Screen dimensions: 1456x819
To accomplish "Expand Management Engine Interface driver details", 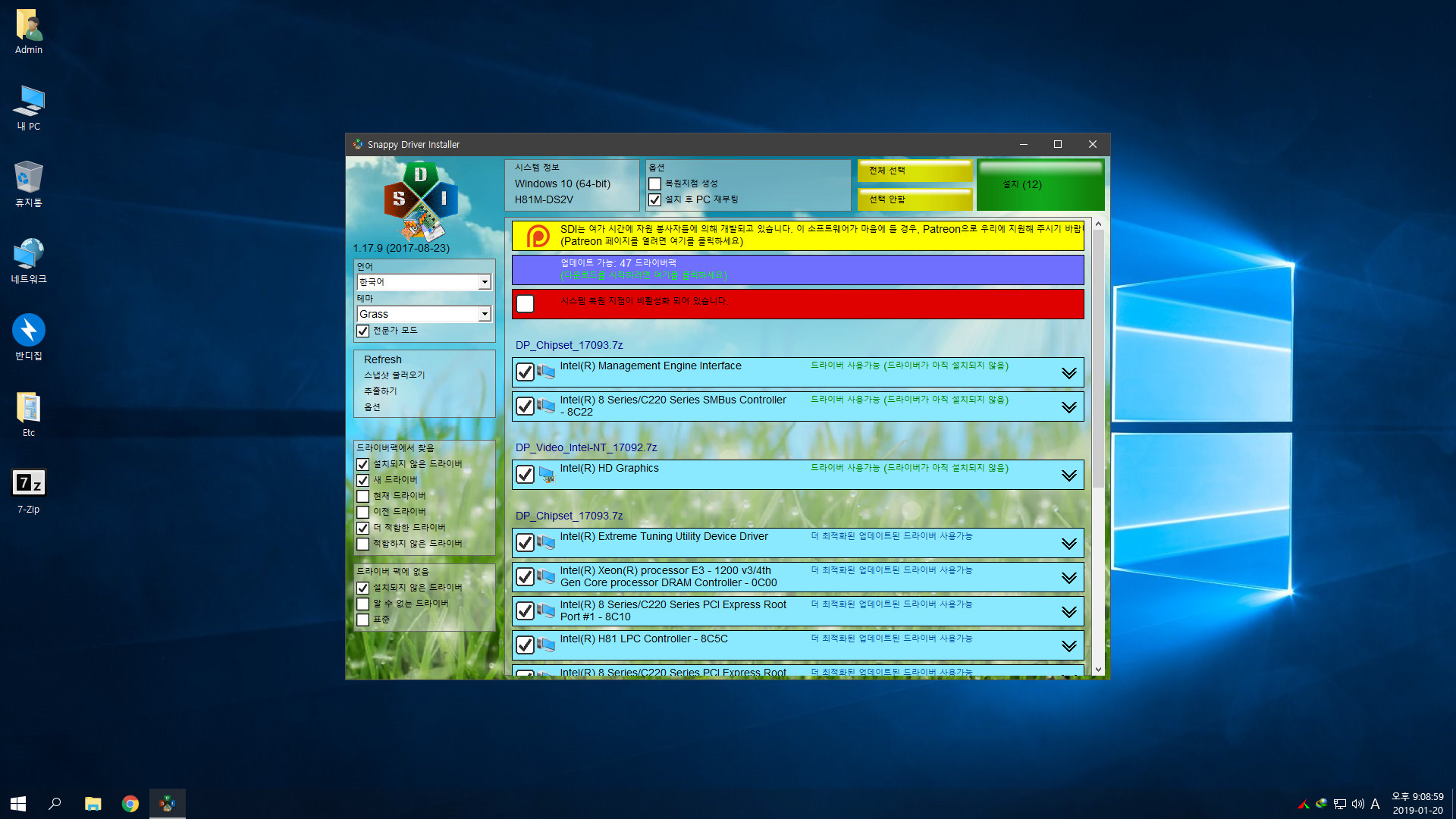I will (x=1069, y=372).
